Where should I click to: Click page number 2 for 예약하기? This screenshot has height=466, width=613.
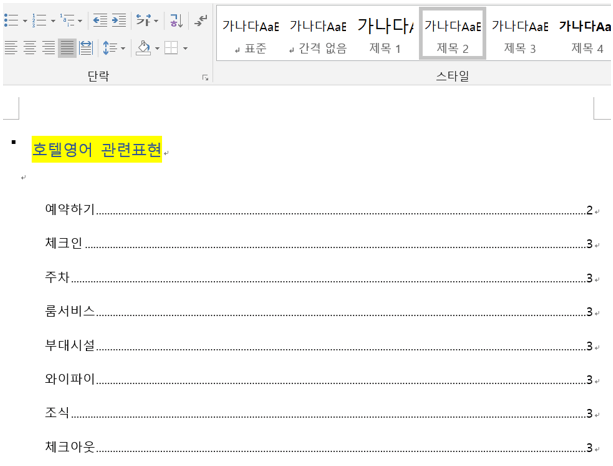tap(590, 210)
